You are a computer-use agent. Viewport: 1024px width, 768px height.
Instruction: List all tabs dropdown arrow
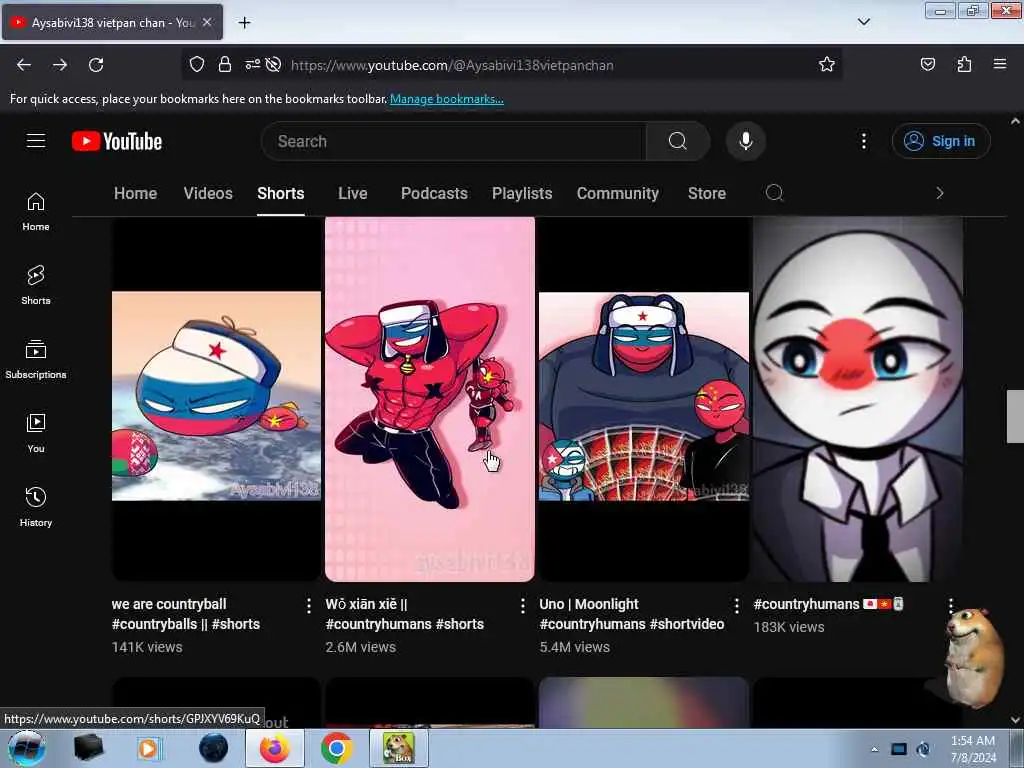863,22
